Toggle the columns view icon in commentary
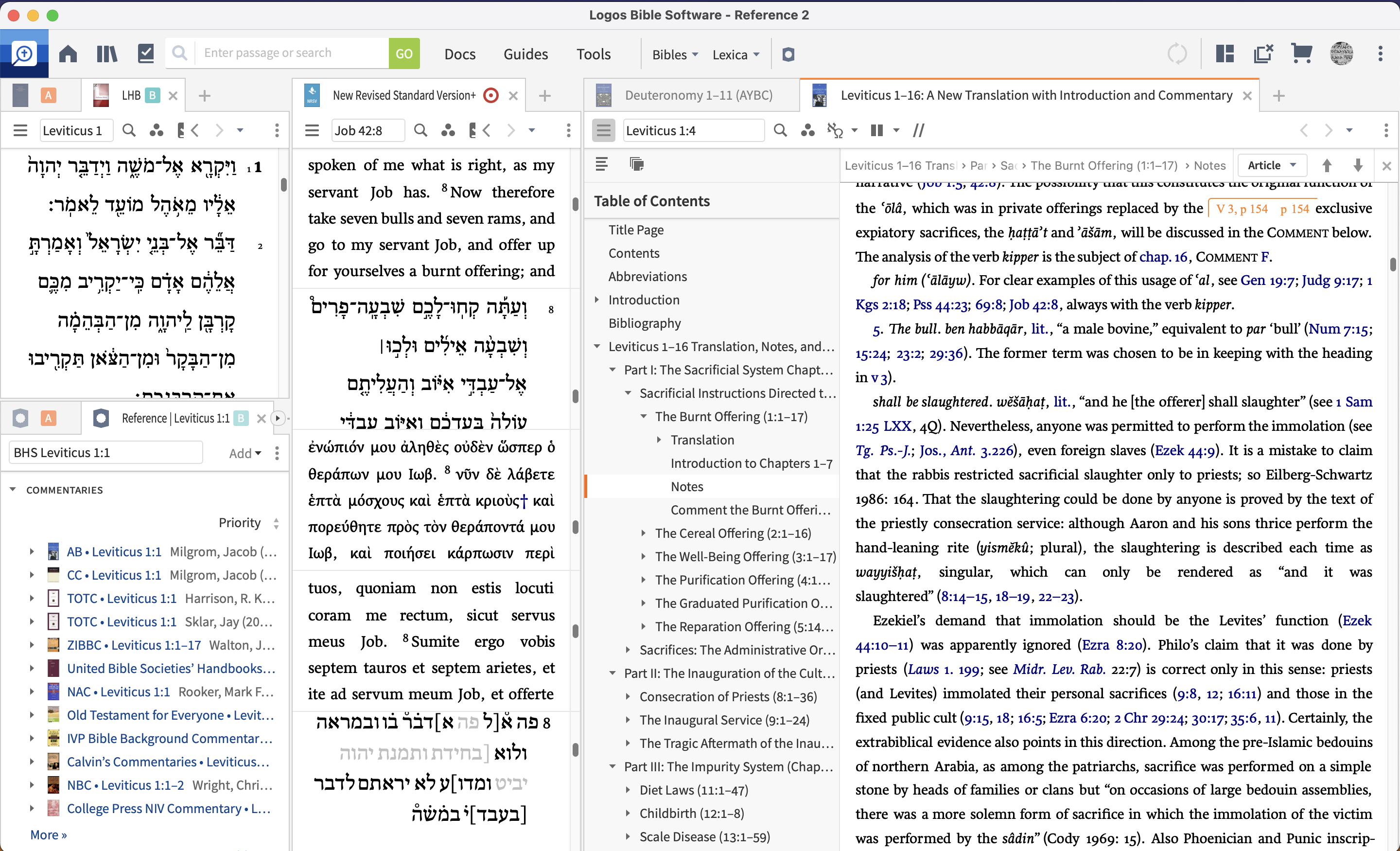This screenshot has width=1400, height=851. click(877, 131)
